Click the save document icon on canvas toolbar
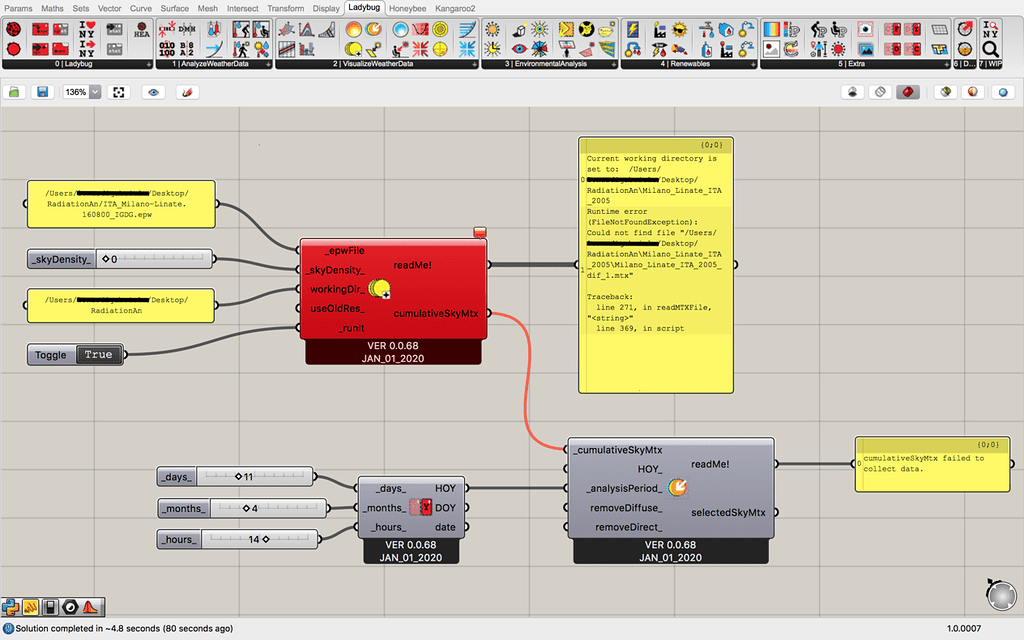1024x640 pixels. [x=42, y=91]
